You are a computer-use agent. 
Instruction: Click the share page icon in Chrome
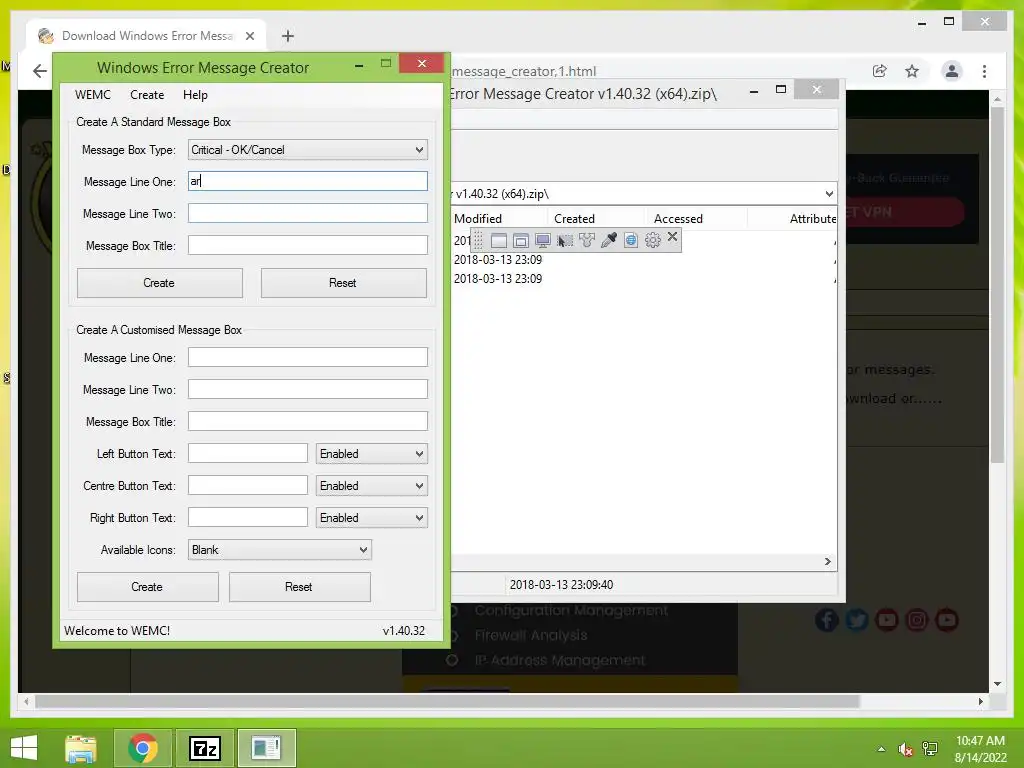point(880,71)
